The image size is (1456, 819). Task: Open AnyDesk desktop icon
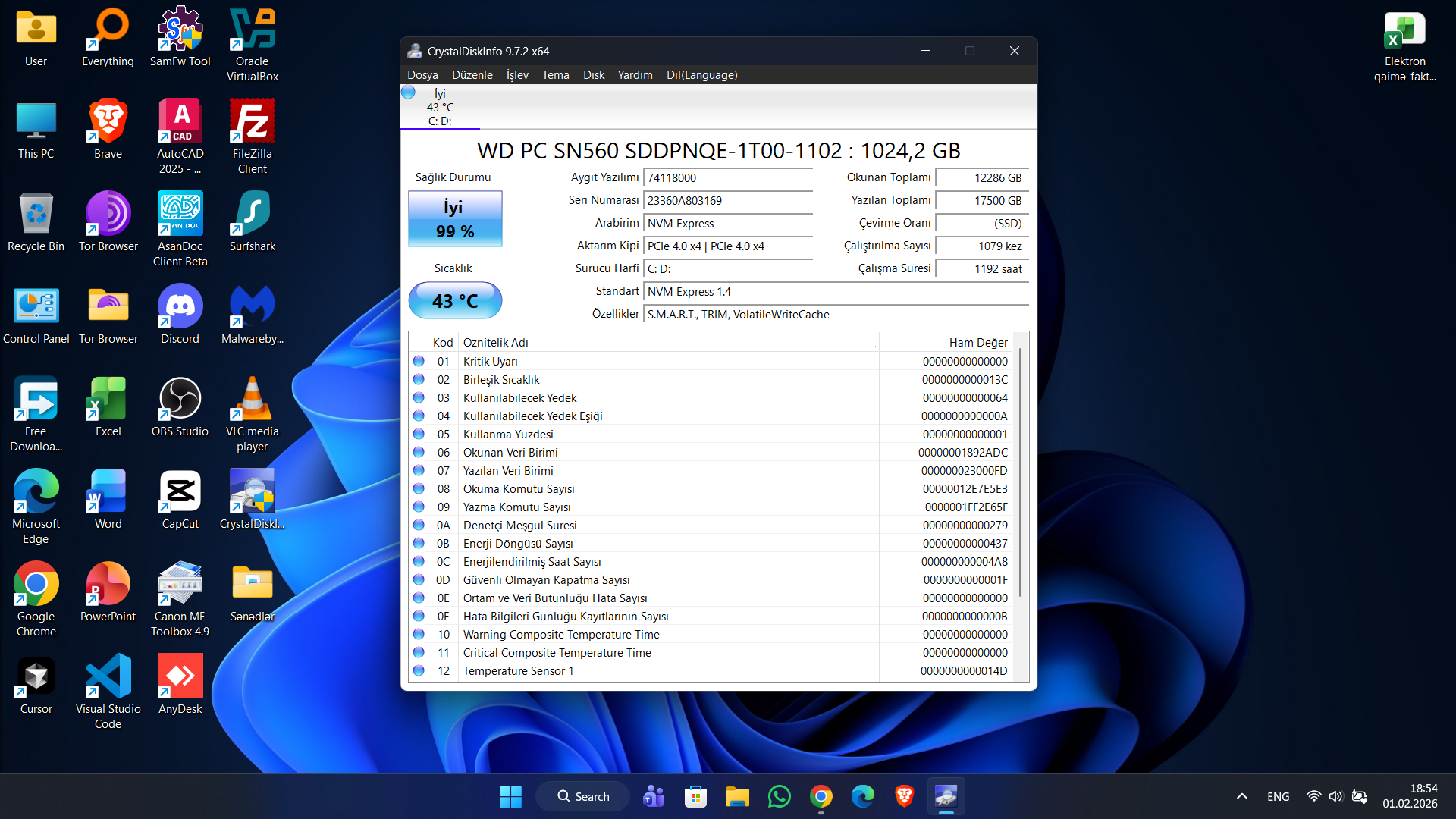tap(180, 686)
